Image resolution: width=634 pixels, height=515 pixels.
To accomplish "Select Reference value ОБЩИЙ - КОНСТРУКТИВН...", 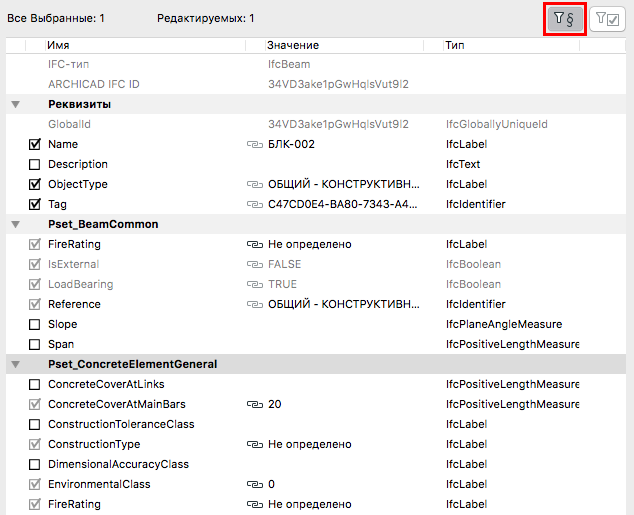I will pos(344,304).
